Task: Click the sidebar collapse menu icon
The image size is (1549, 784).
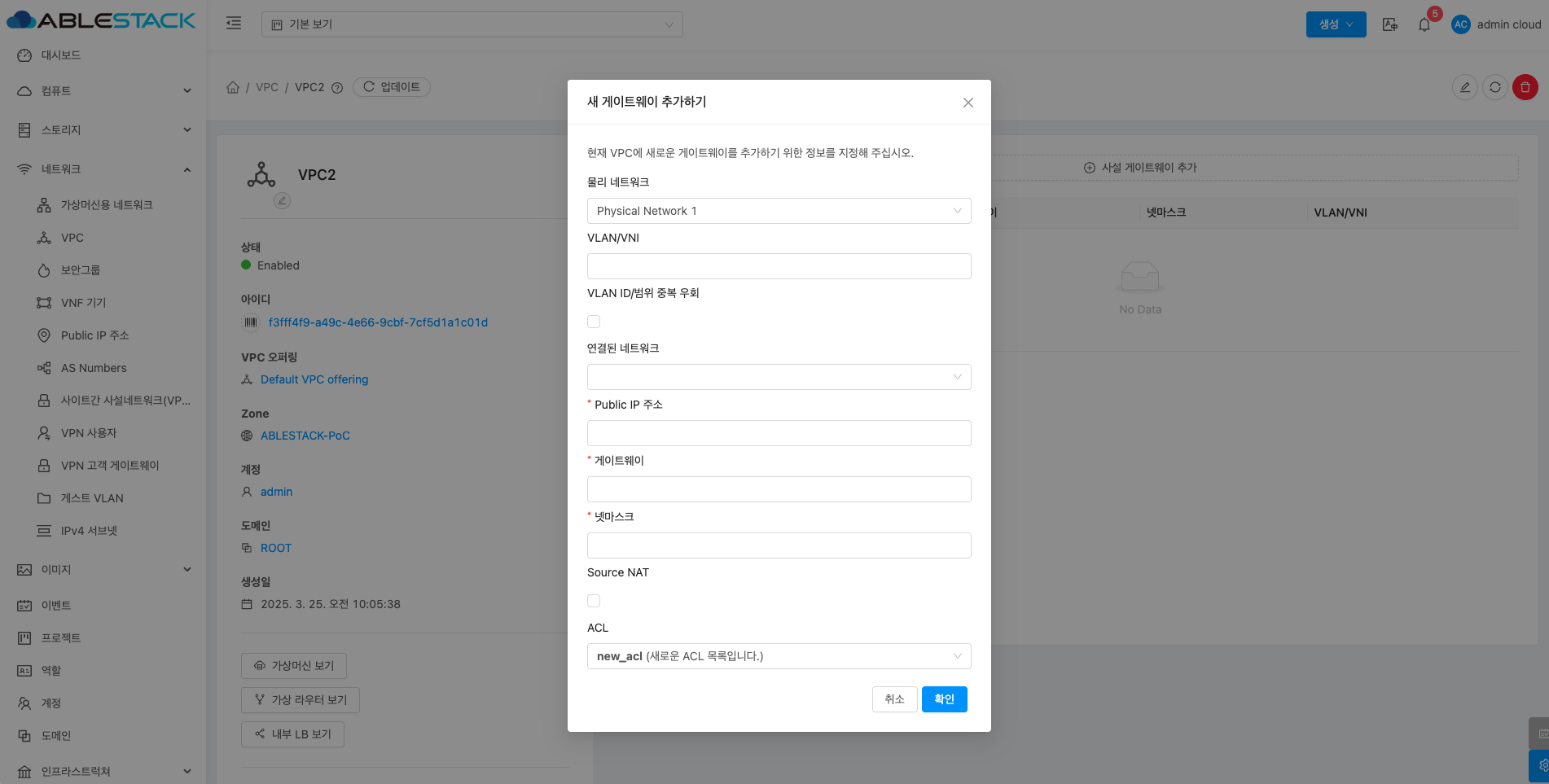Action: (x=234, y=24)
